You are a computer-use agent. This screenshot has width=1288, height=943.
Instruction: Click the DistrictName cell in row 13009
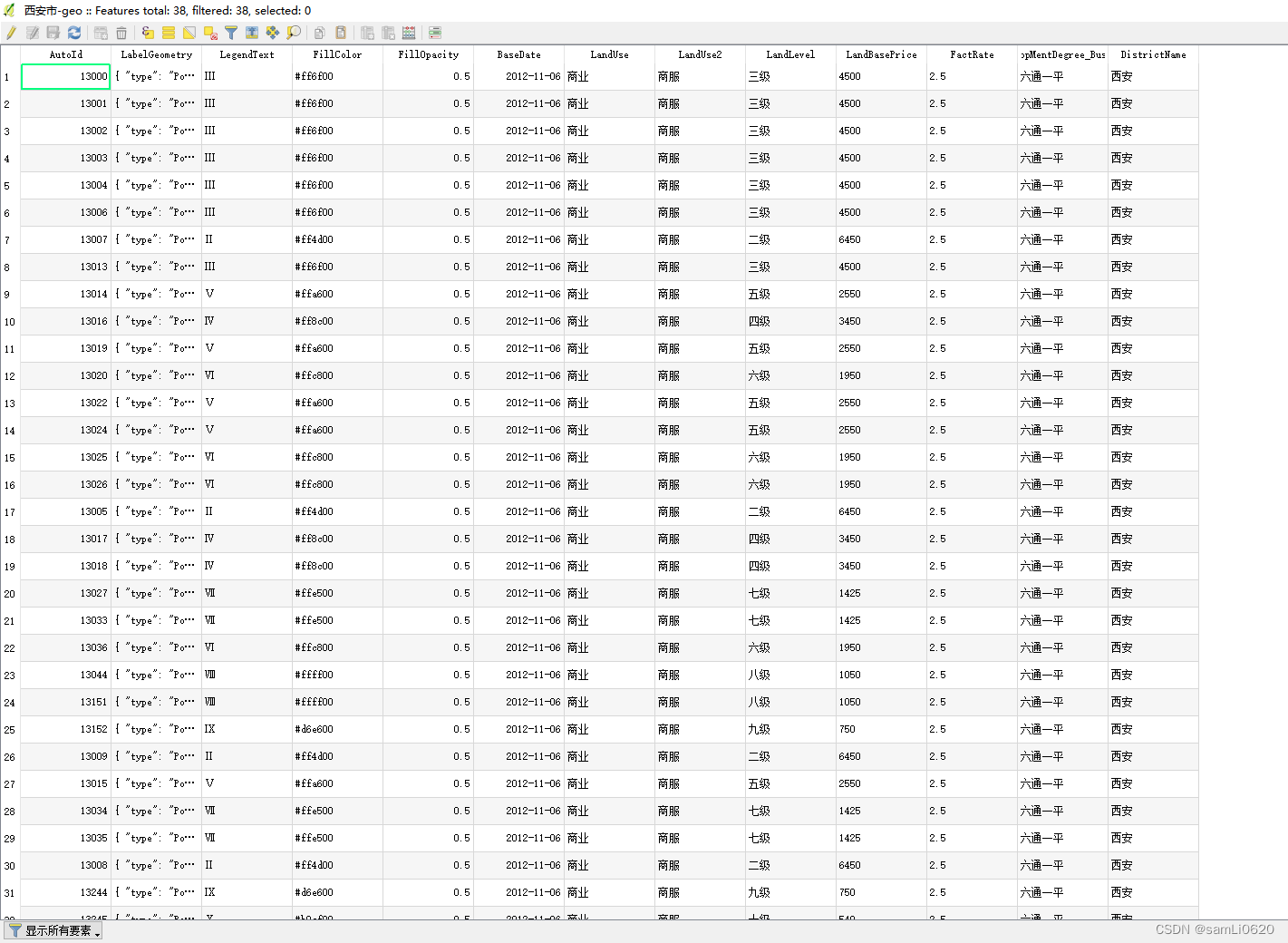[1153, 756]
